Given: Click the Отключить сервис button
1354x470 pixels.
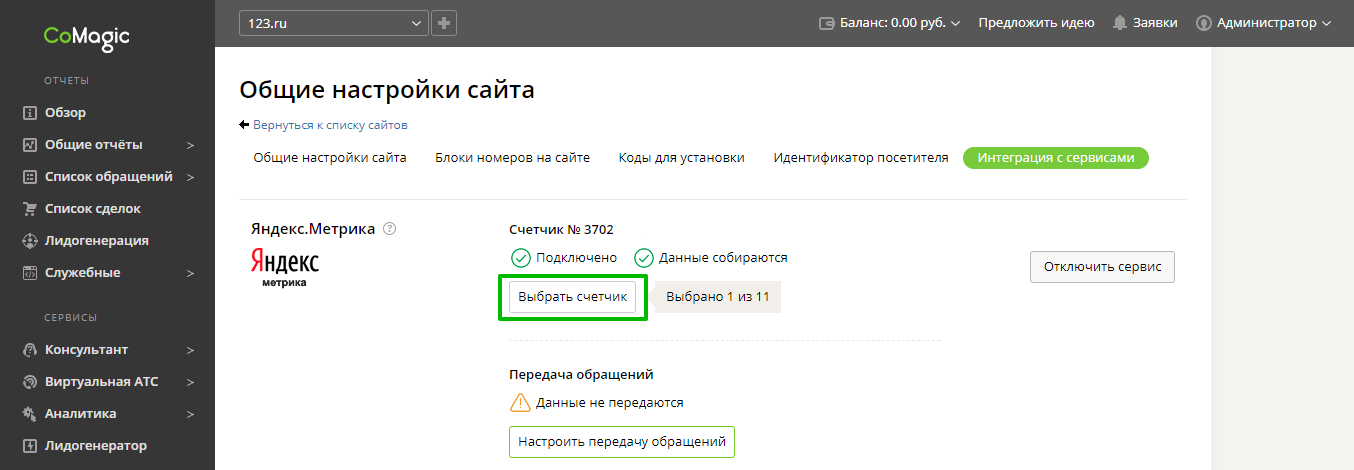Looking at the screenshot, I should (1102, 267).
